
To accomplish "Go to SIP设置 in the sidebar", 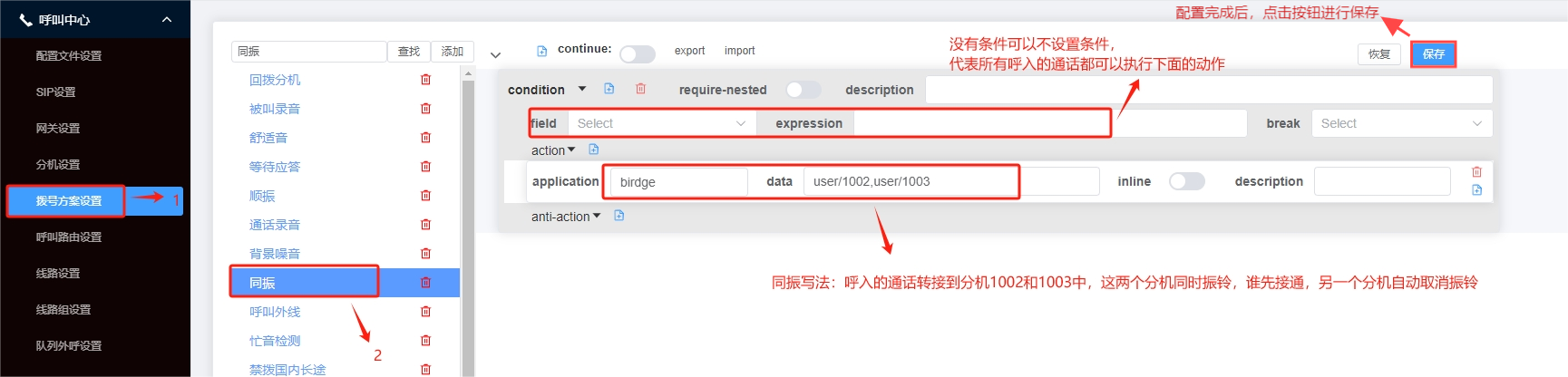I will click(x=55, y=92).
